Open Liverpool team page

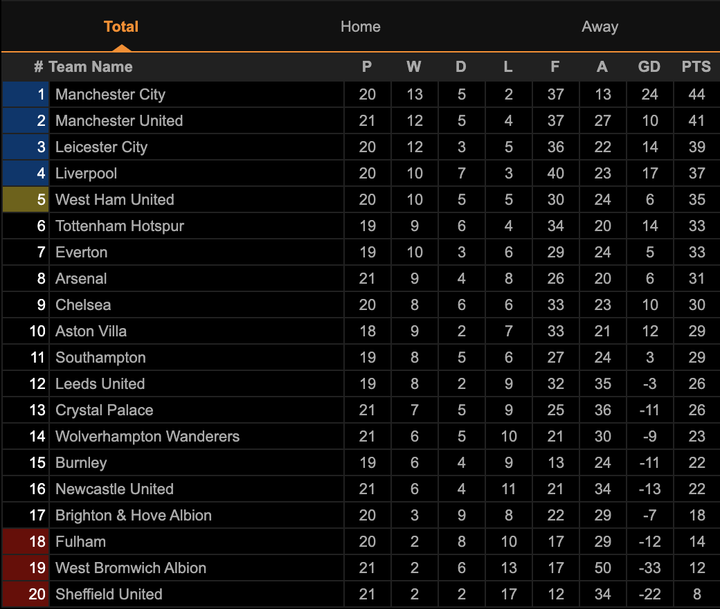coord(86,173)
